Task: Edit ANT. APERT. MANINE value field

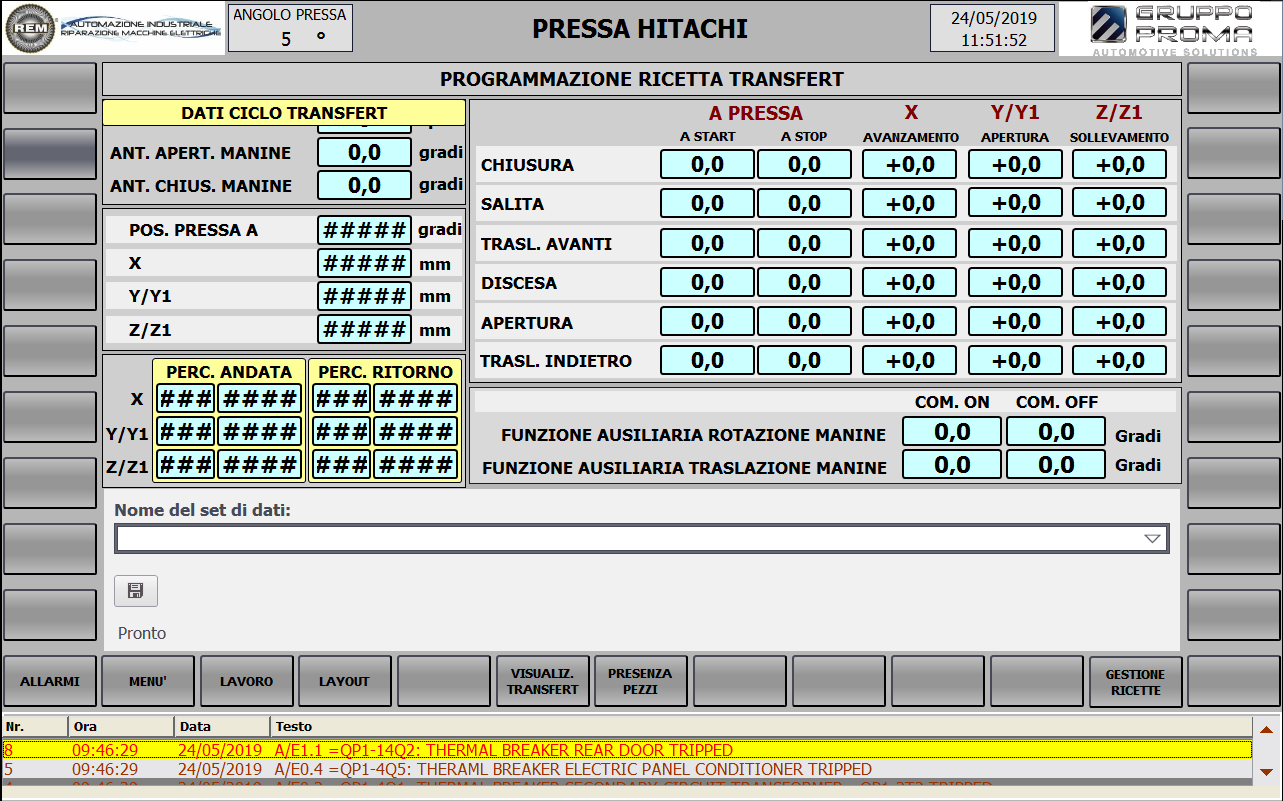Action: tap(365, 152)
